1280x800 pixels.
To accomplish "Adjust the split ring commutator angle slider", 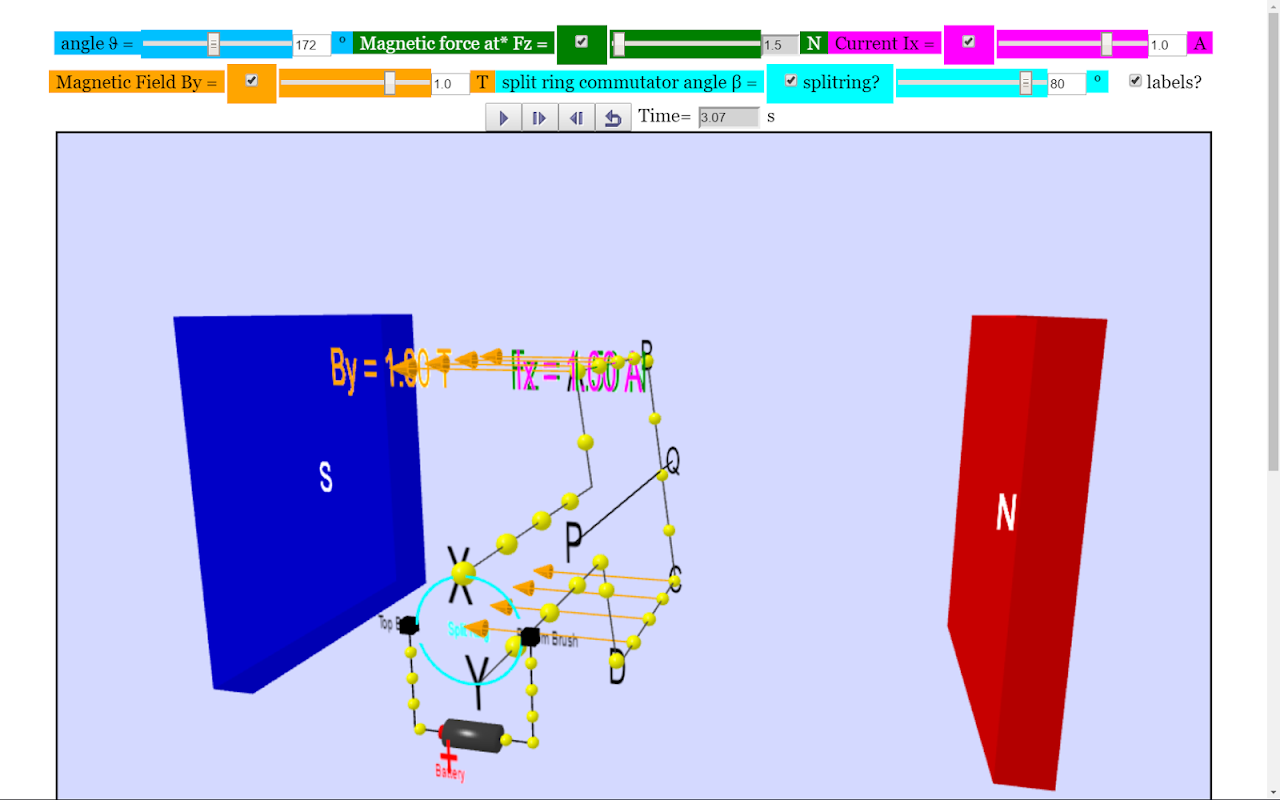I will tap(971, 83).
